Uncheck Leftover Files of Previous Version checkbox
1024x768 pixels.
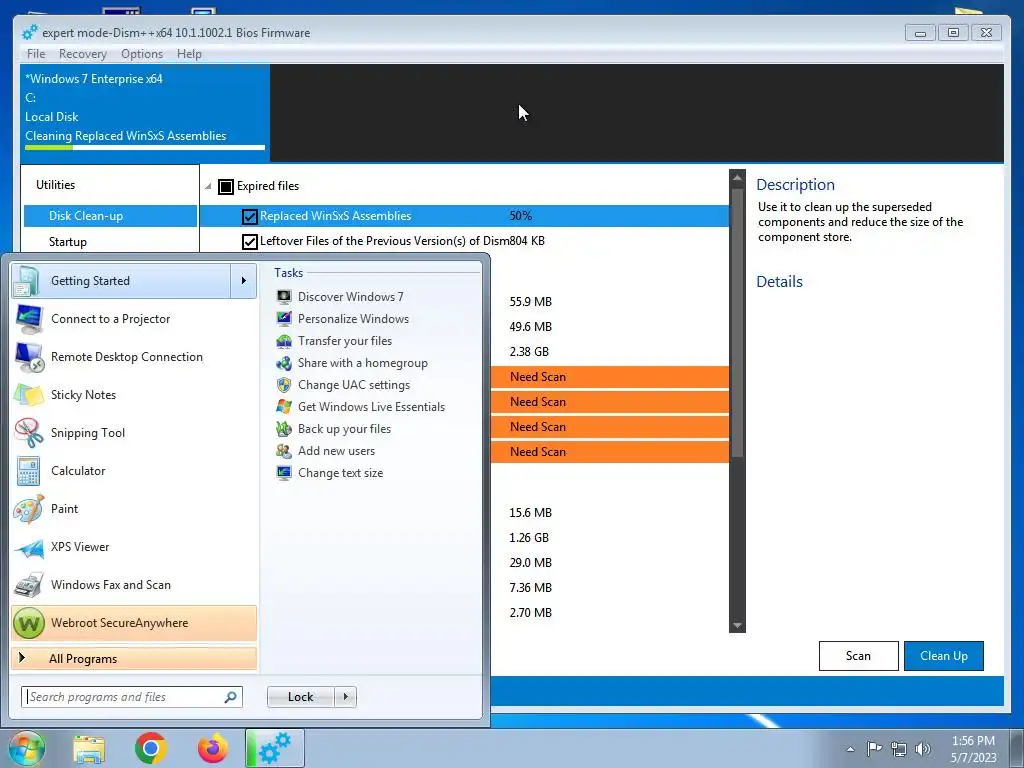[x=249, y=241]
